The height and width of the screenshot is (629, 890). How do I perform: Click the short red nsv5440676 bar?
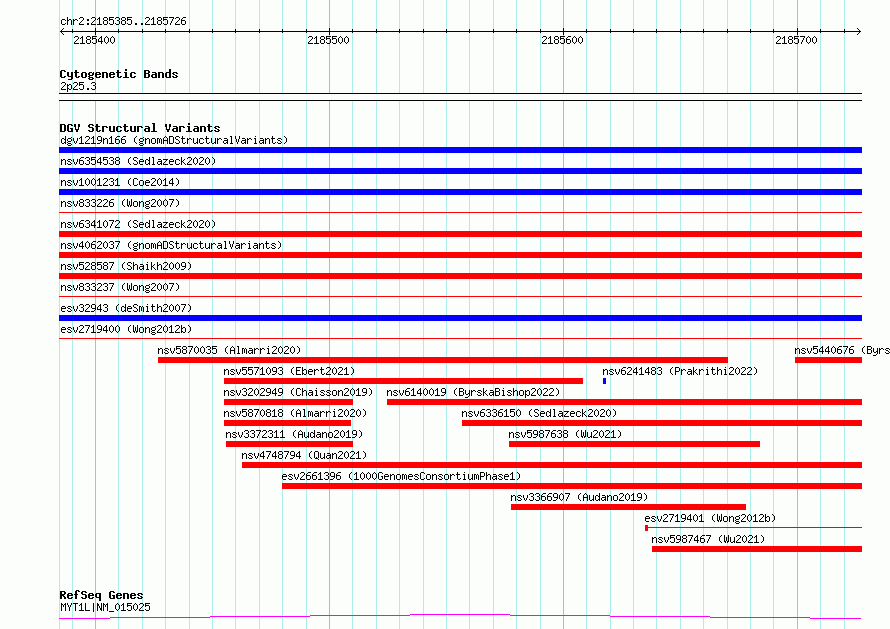[x=828, y=360]
